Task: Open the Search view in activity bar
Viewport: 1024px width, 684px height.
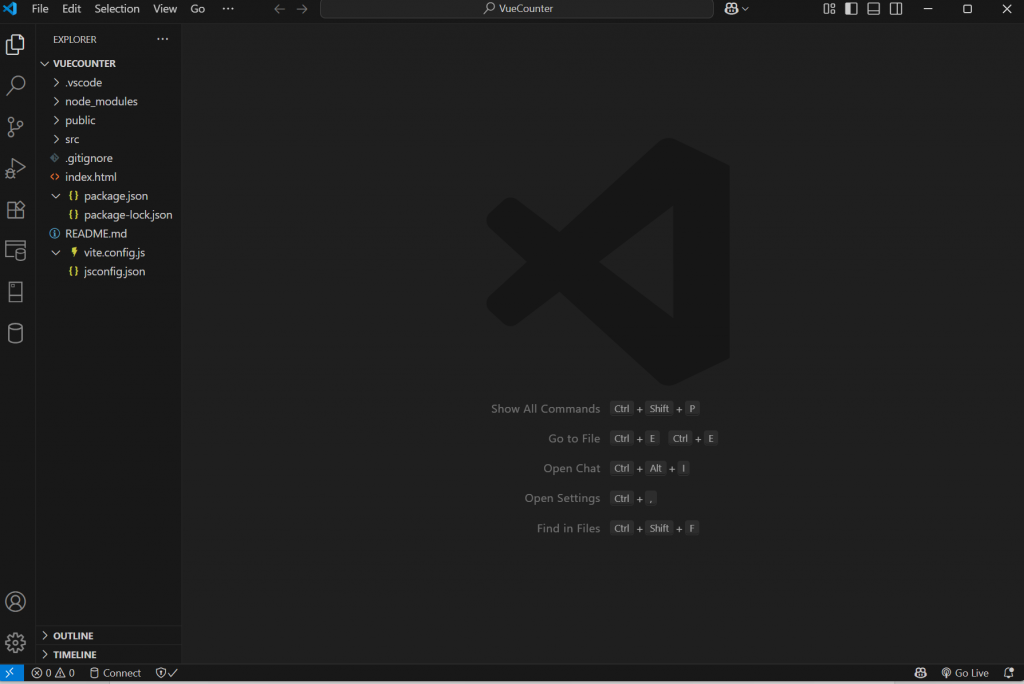Action: coord(16,86)
